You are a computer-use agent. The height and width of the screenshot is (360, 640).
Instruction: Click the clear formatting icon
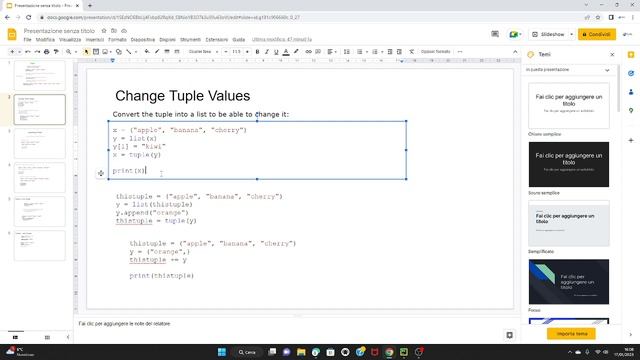tap(411, 52)
